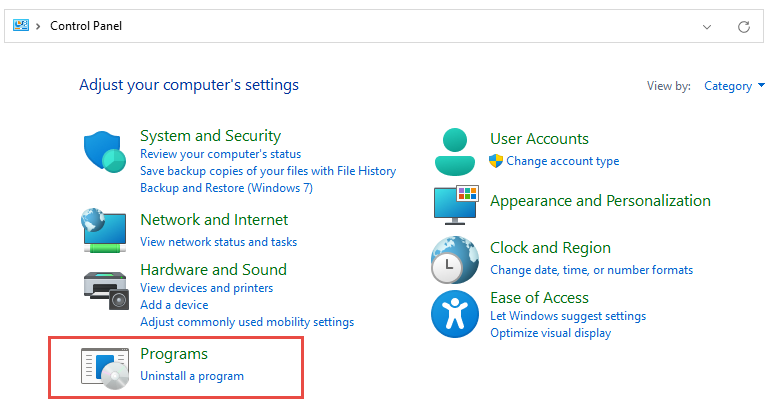Open the Programs category heading
Image resolution: width=773 pixels, height=417 pixels.
tap(174, 354)
